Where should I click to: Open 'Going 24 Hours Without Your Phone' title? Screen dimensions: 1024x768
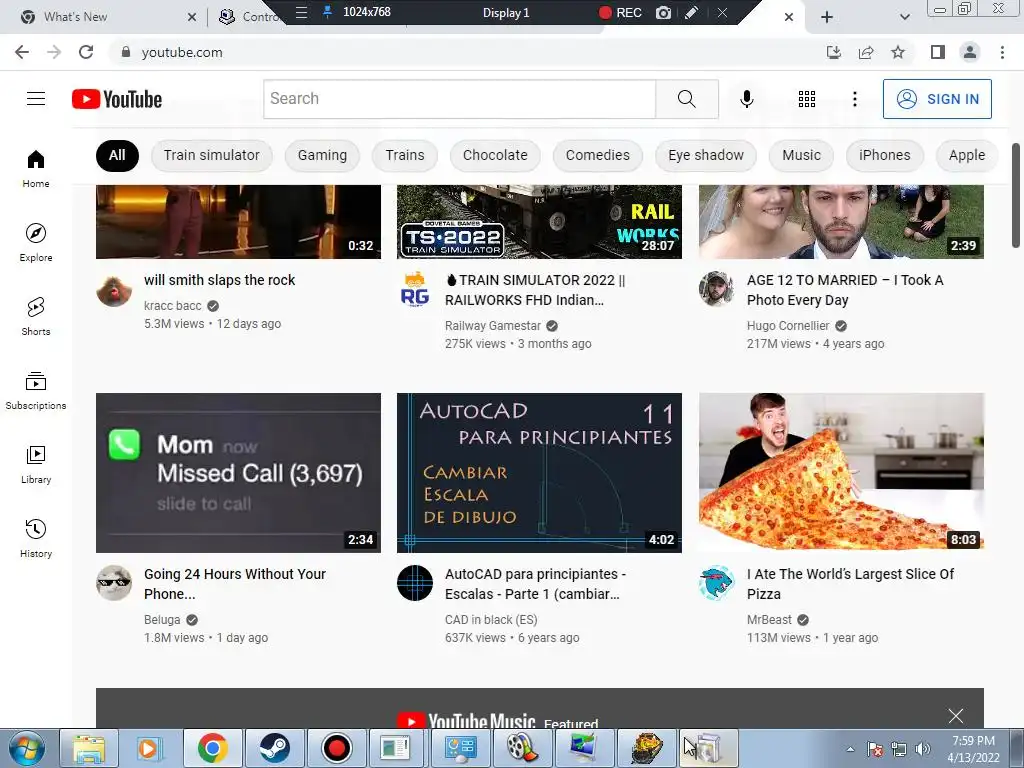(x=235, y=584)
